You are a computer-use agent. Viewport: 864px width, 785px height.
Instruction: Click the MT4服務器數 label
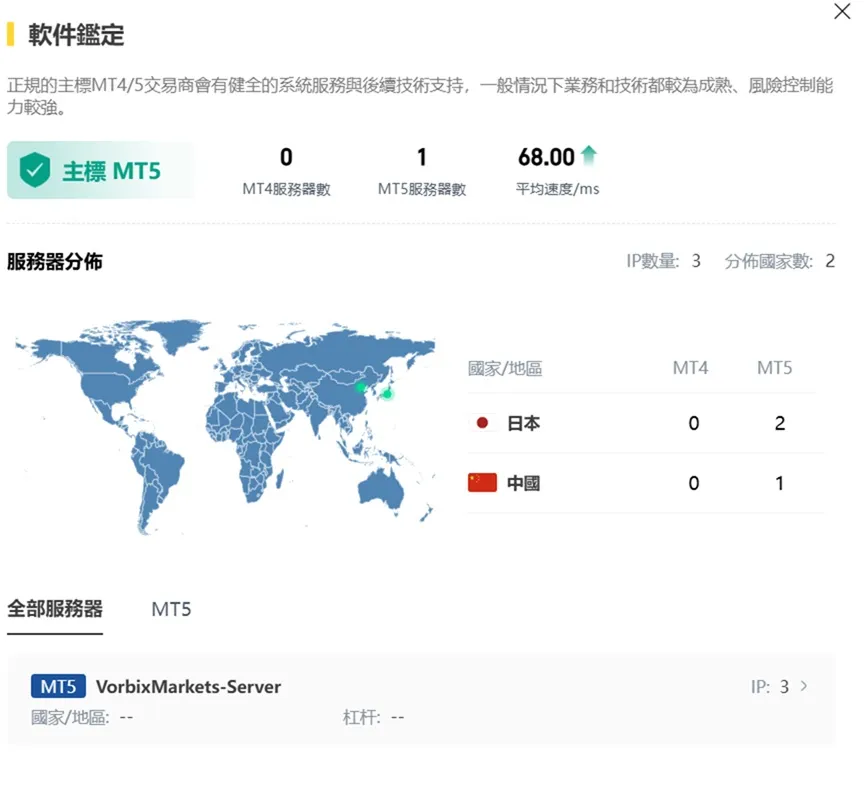click(287, 189)
